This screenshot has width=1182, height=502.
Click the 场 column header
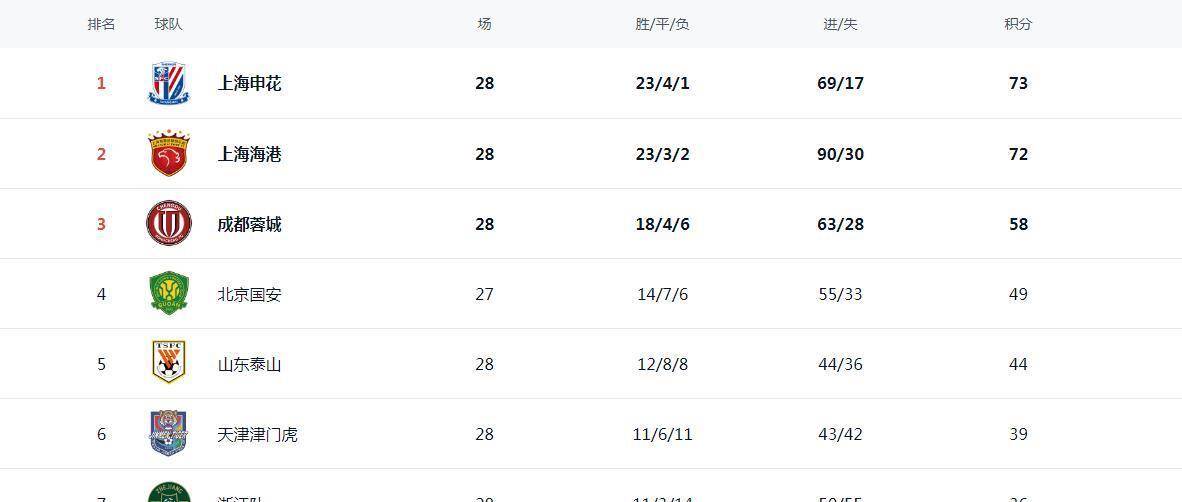click(485, 24)
